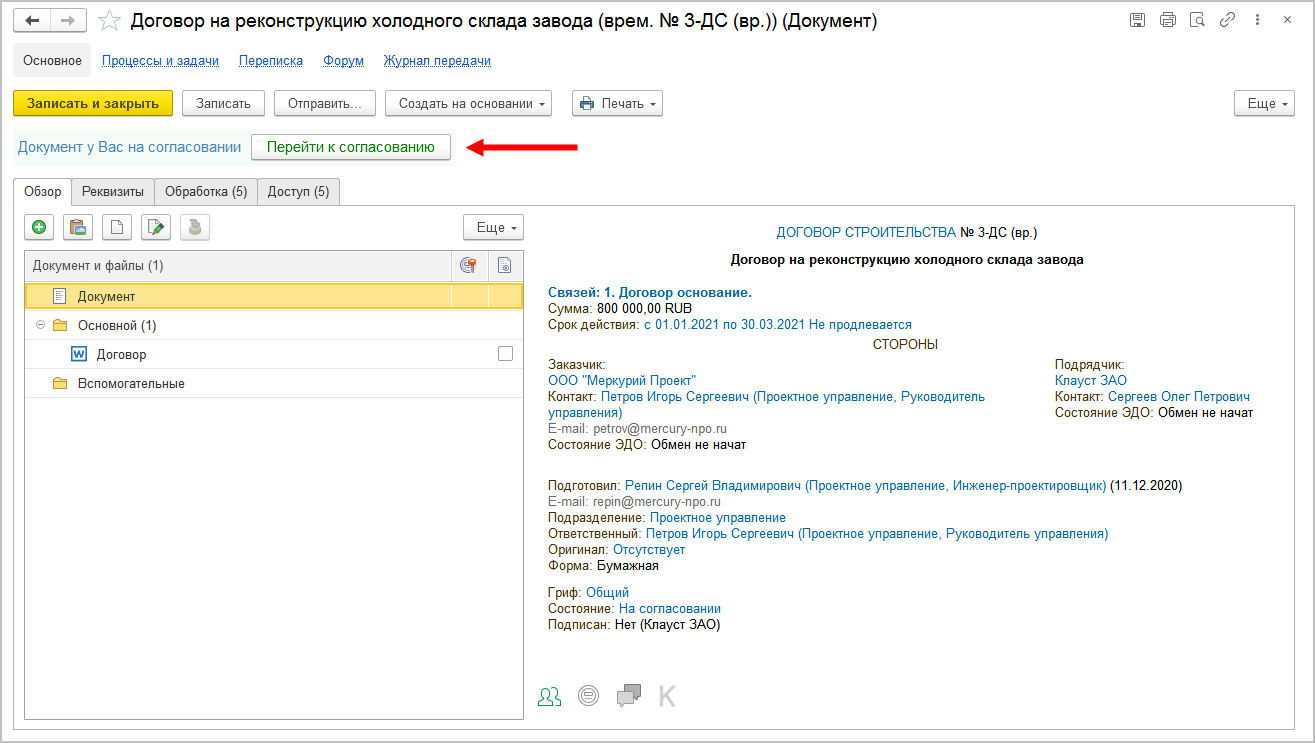
Task: Copy the link via chain icon
Action: [1228, 20]
